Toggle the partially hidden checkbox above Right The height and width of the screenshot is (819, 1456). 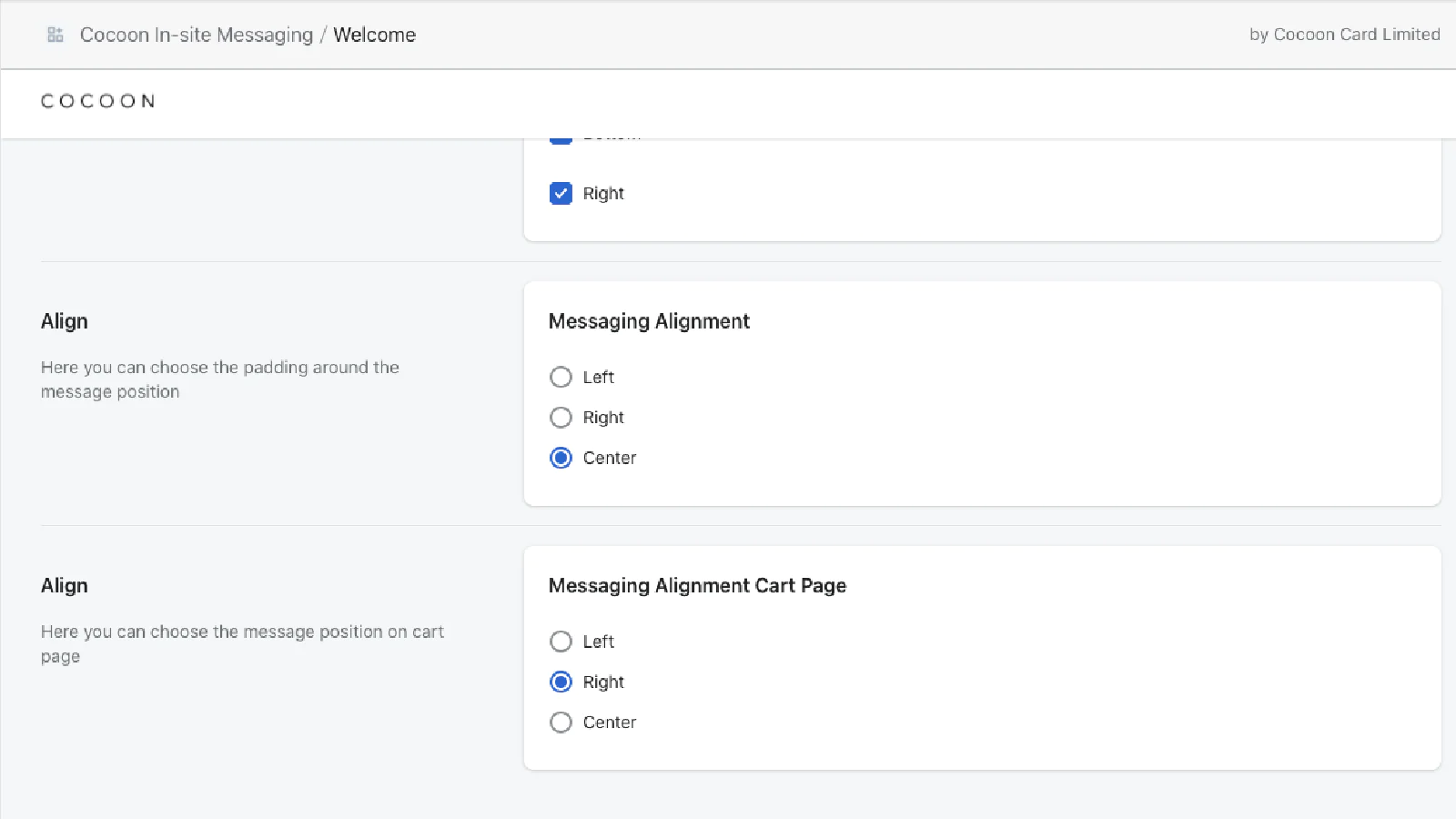561,140
